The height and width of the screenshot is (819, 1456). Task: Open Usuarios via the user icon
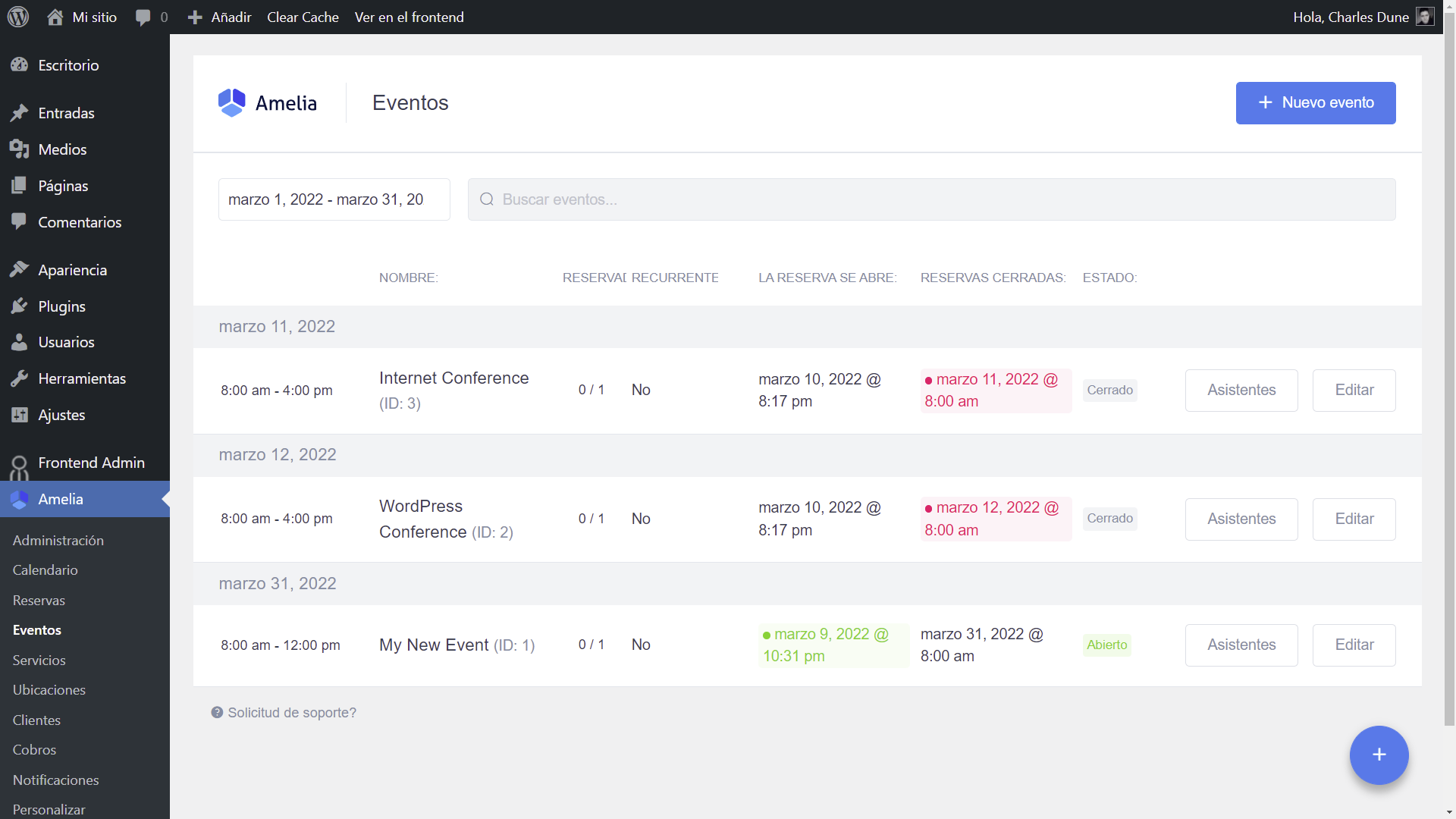[20, 341]
